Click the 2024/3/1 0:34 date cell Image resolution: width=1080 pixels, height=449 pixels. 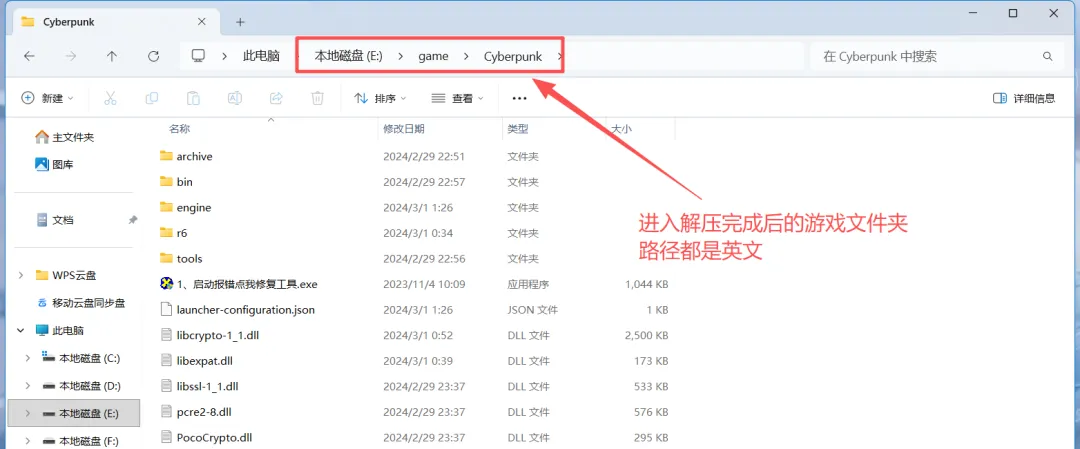click(x=418, y=233)
